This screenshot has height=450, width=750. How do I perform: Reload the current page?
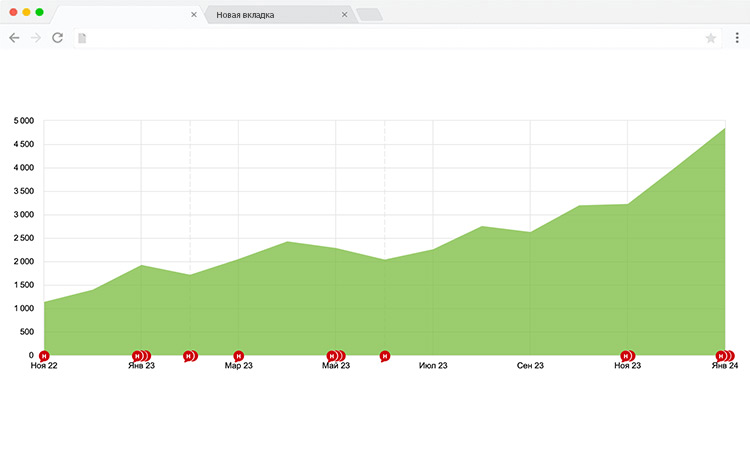58,38
